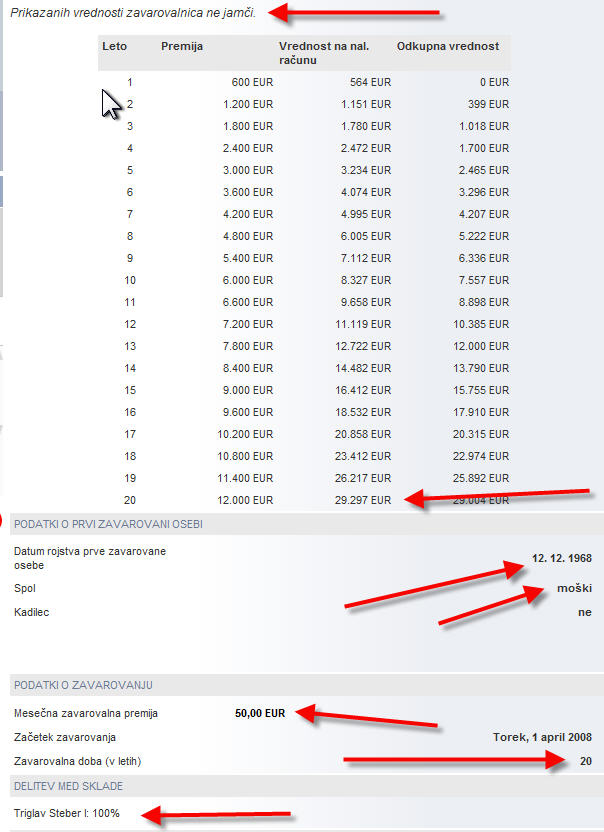This screenshot has width=604, height=832.
Task: Select the 12.722 EUR account value
Action: coord(363,346)
